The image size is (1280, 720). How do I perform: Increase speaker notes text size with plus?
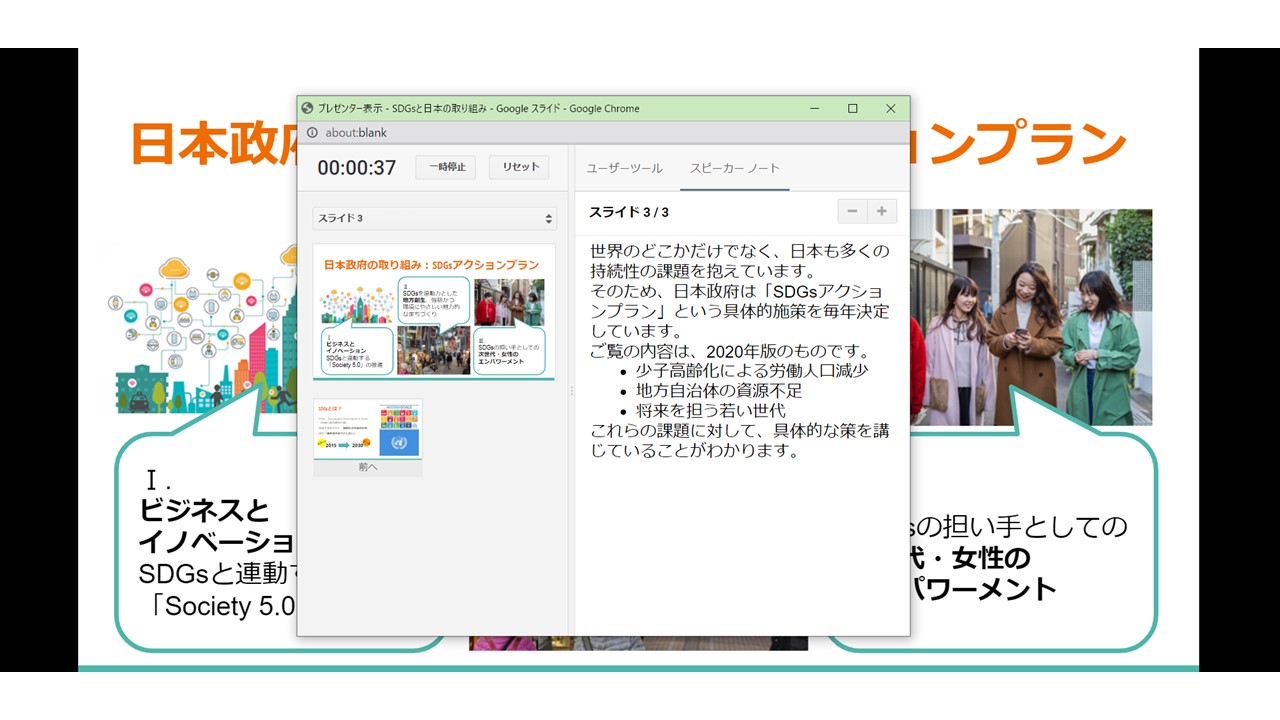pos(882,211)
